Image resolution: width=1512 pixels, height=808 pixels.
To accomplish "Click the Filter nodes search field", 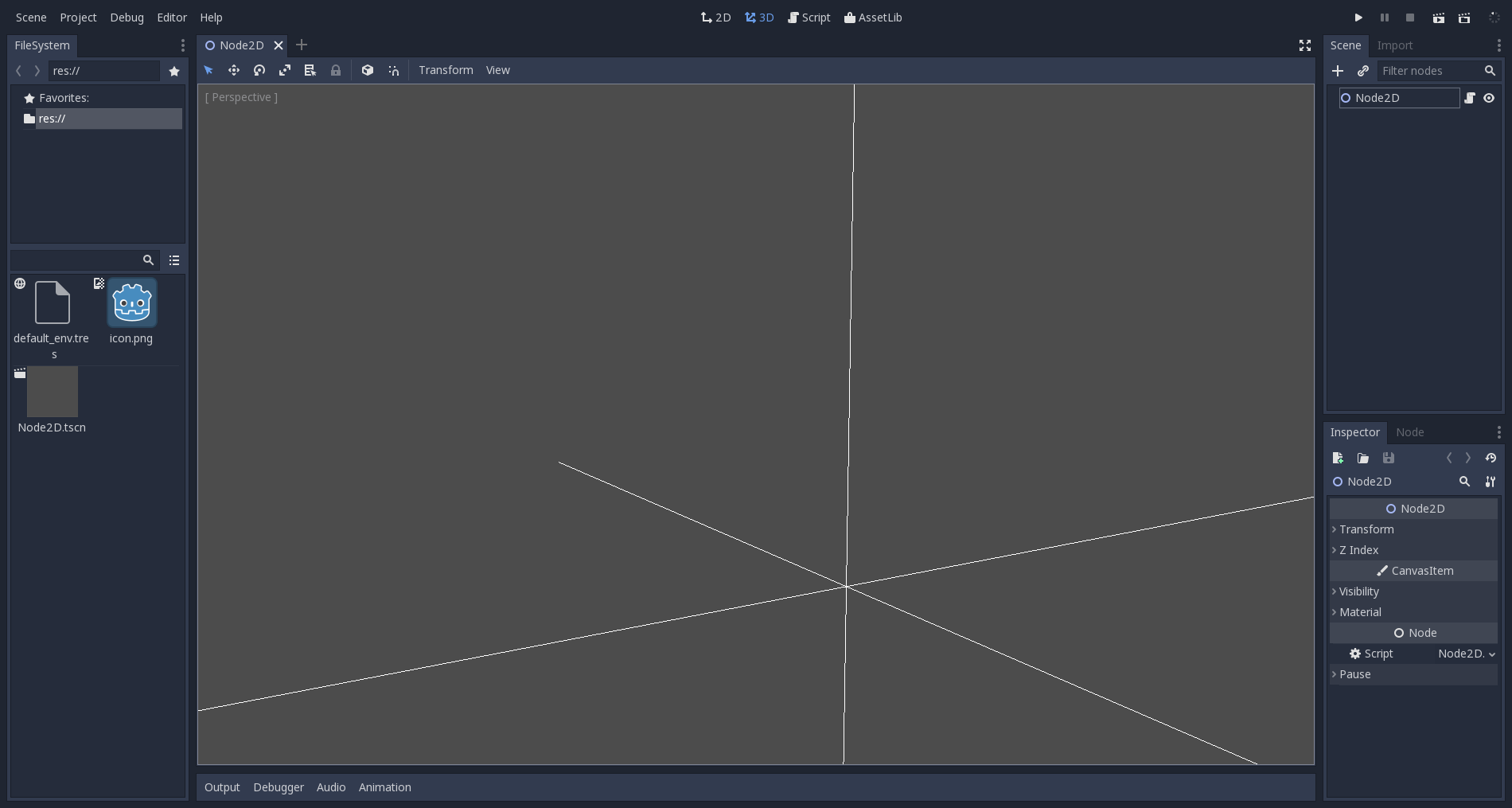I will coord(1439,71).
